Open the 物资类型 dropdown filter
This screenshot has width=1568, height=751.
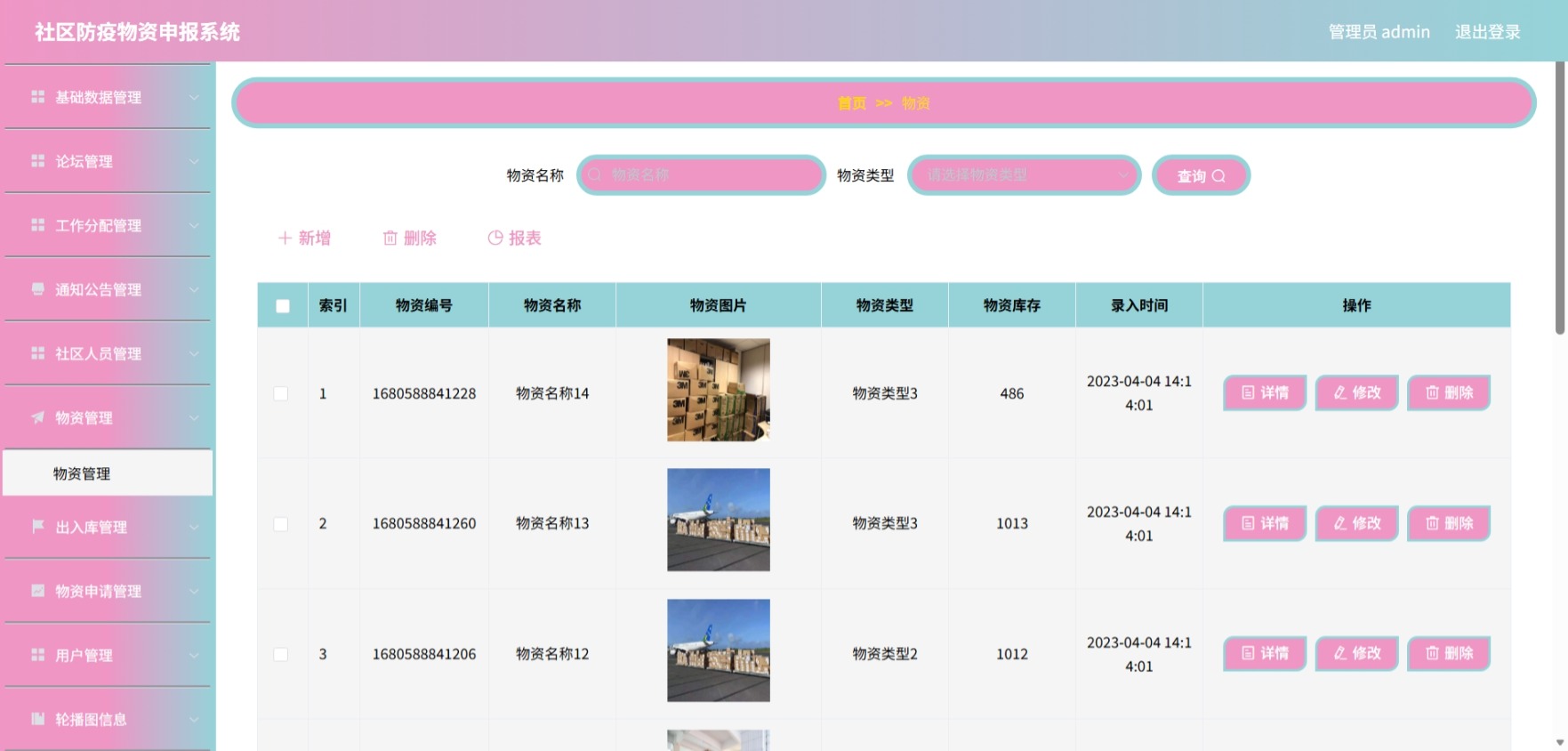[1024, 175]
